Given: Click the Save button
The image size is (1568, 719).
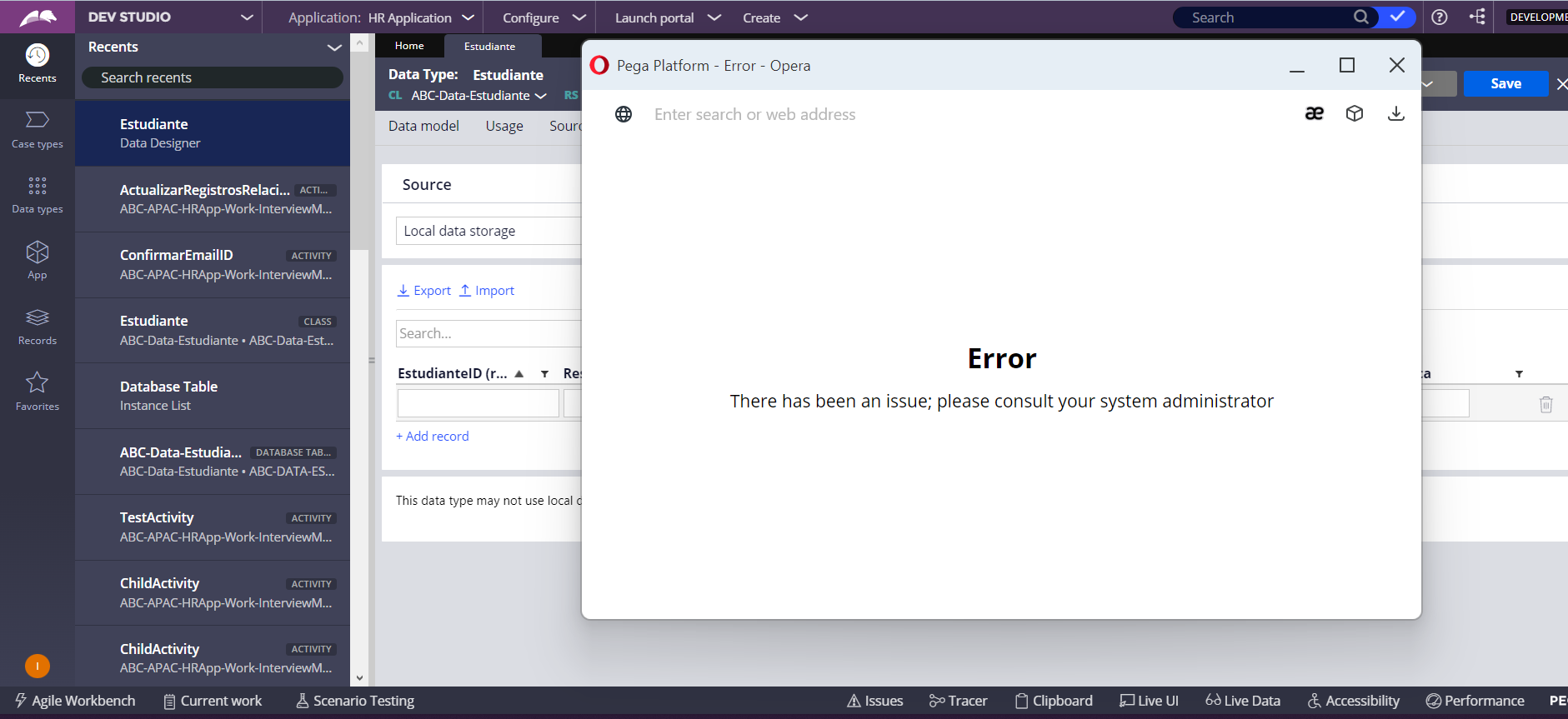Looking at the screenshot, I should (x=1505, y=83).
